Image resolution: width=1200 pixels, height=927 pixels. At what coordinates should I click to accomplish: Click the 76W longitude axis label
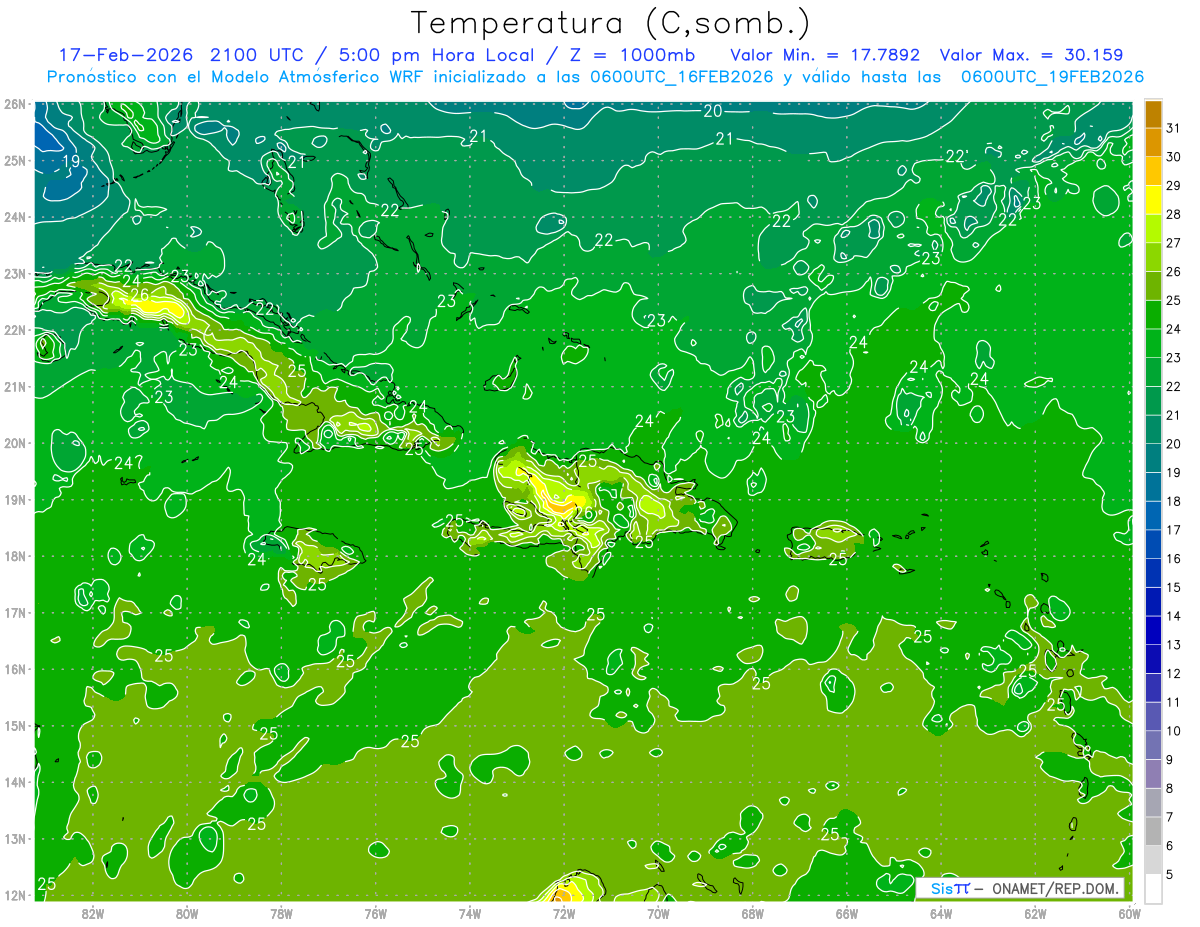coord(375,913)
